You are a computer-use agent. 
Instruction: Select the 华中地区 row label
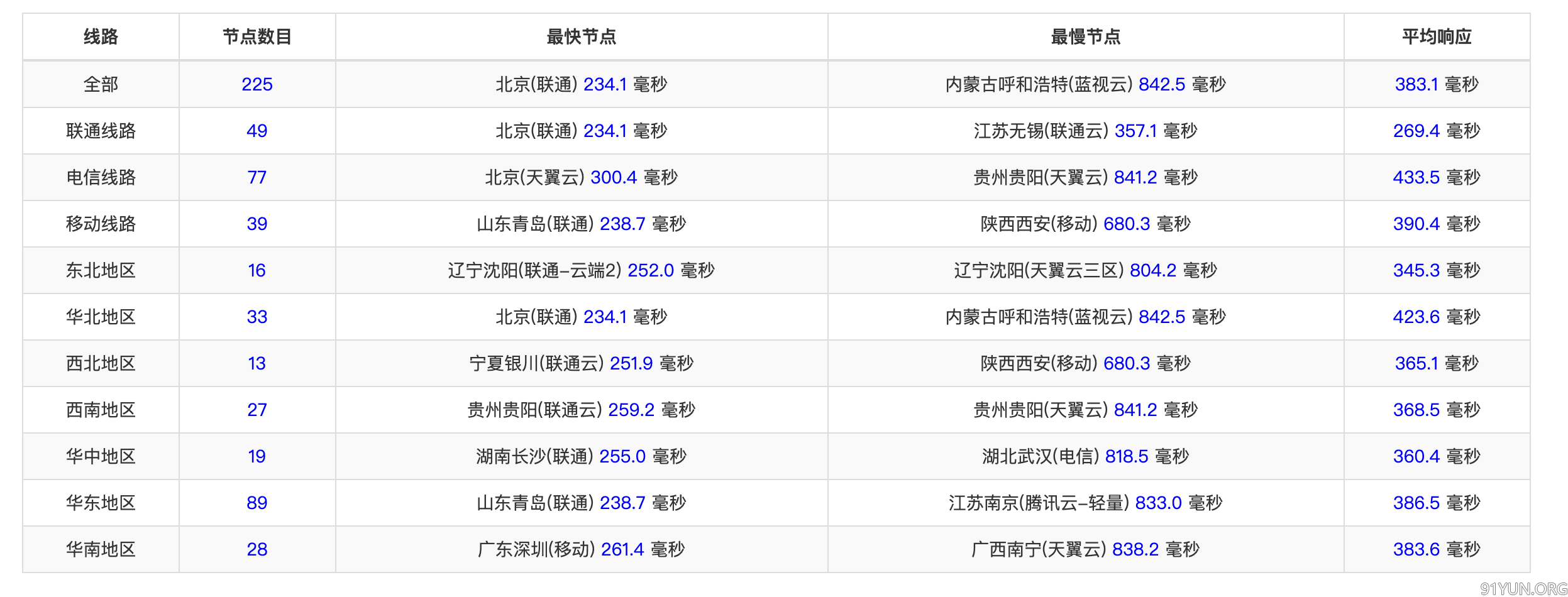[101, 456]
